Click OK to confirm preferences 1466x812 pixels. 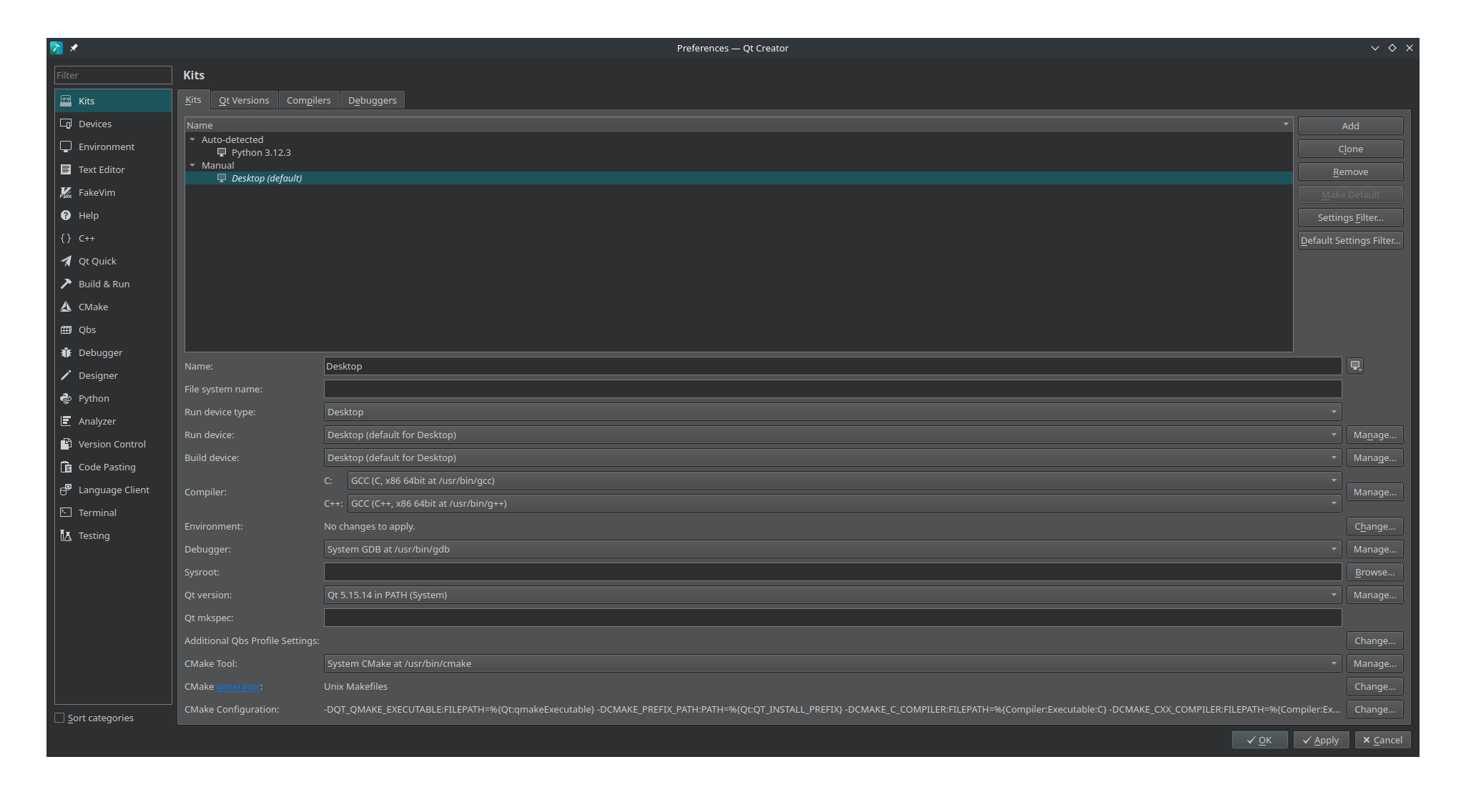[1259, 740]
